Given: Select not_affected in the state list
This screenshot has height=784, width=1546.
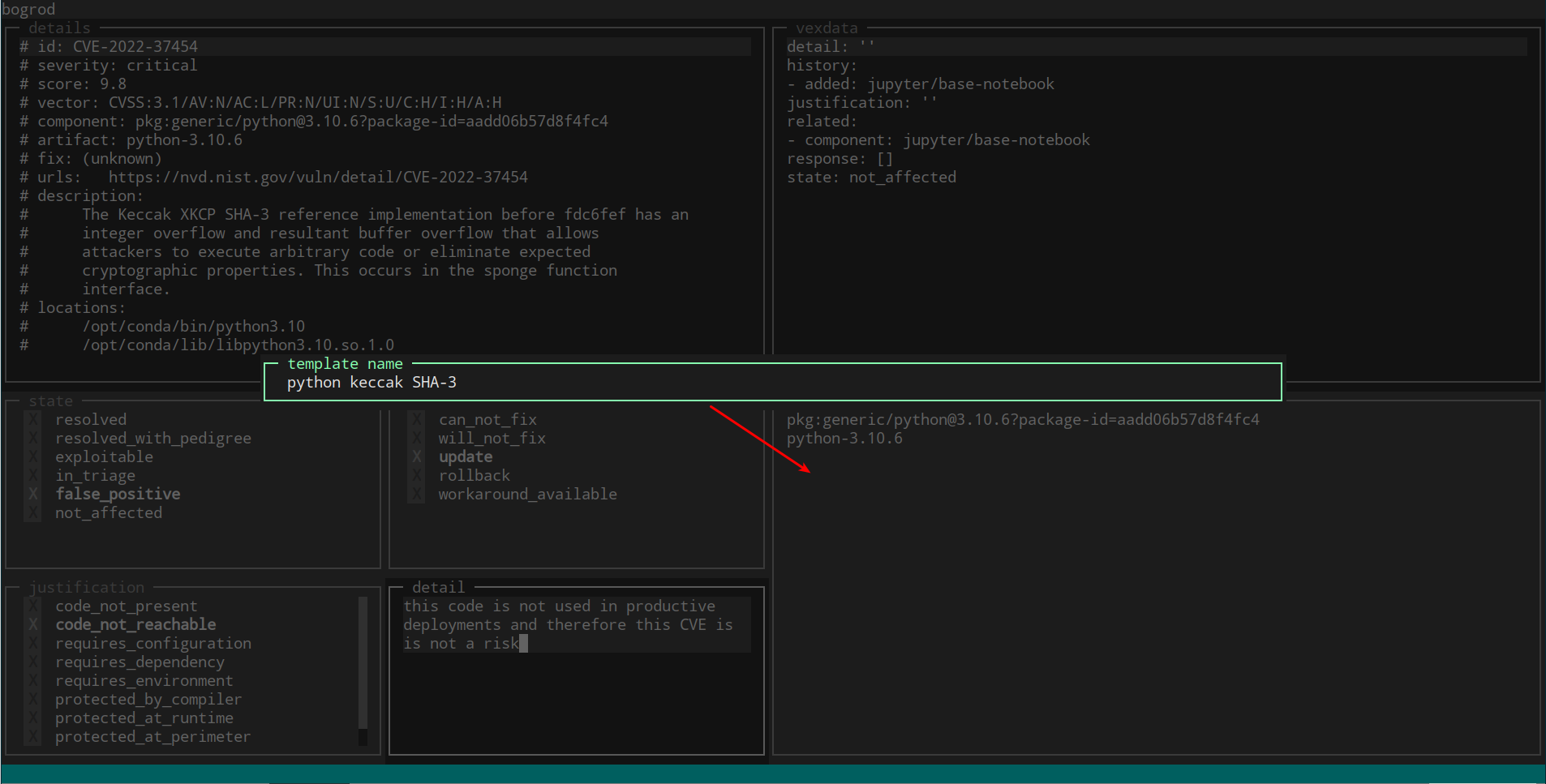Looking at the screenshot, I should (x=108, y=512).
